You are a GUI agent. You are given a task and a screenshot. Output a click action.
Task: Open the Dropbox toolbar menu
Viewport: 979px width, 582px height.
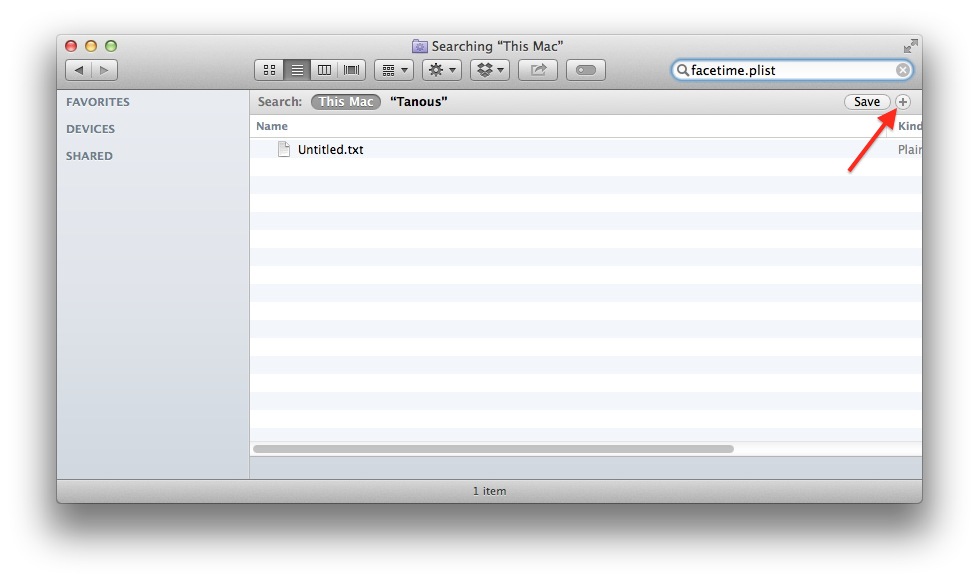[x=490, y=70]
